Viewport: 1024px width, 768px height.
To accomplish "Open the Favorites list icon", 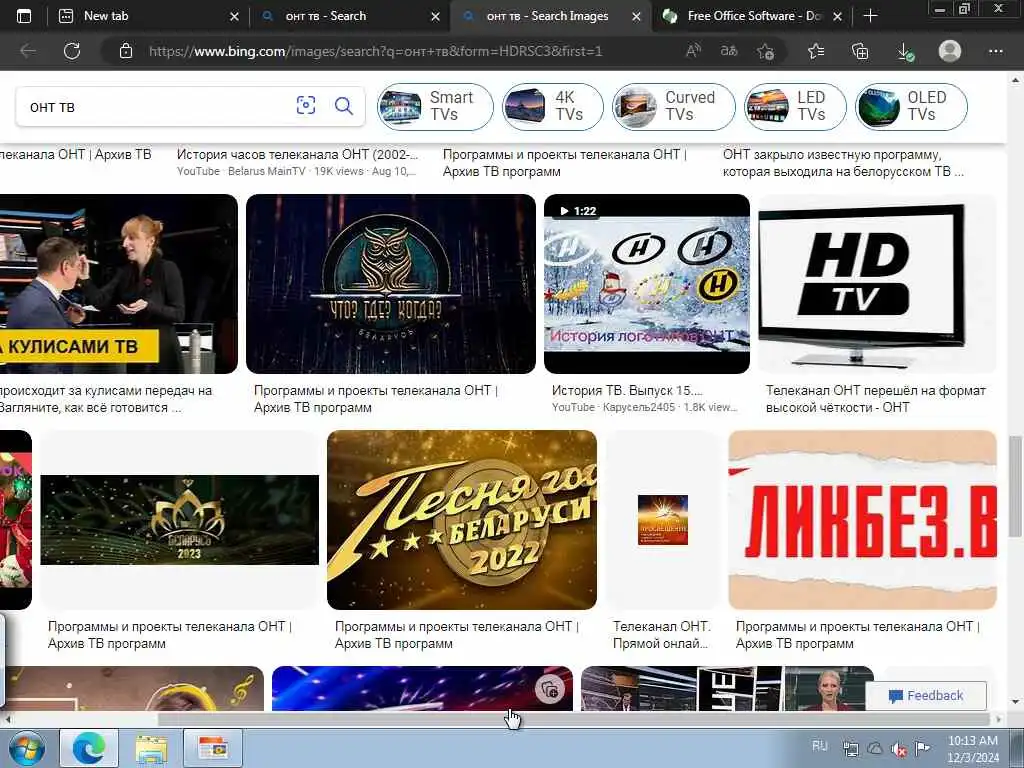I will pyautogui.click(x=816, y=51).
